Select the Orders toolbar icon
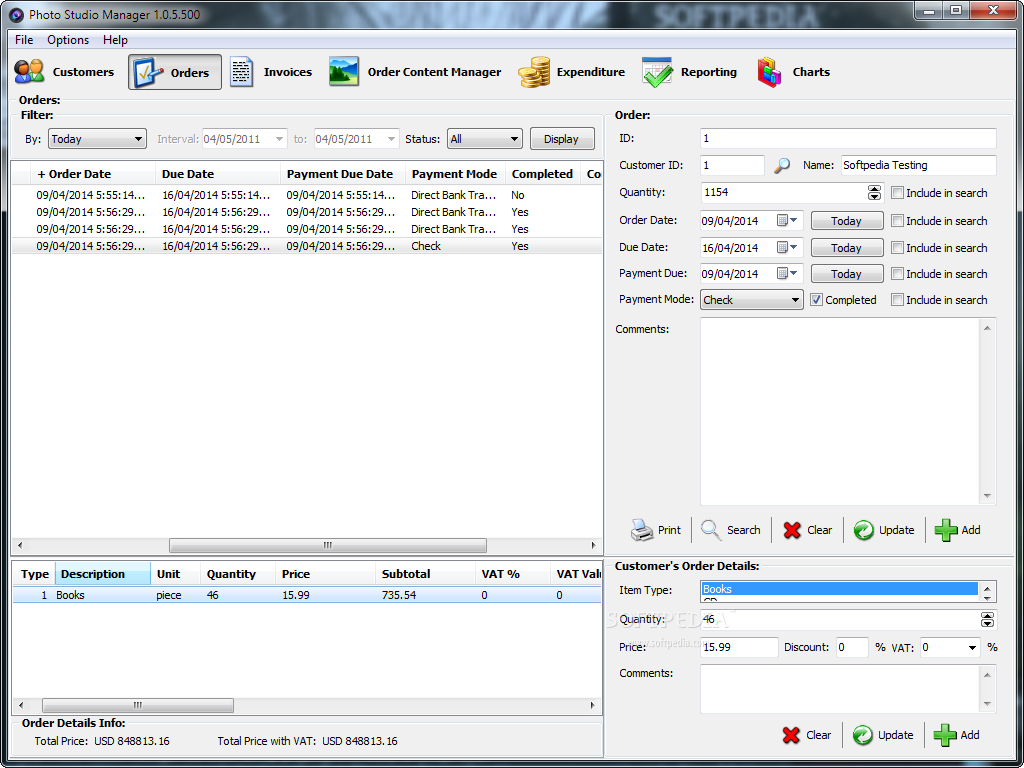Screen dimensions: 1024x768 [x=148, y=72]
